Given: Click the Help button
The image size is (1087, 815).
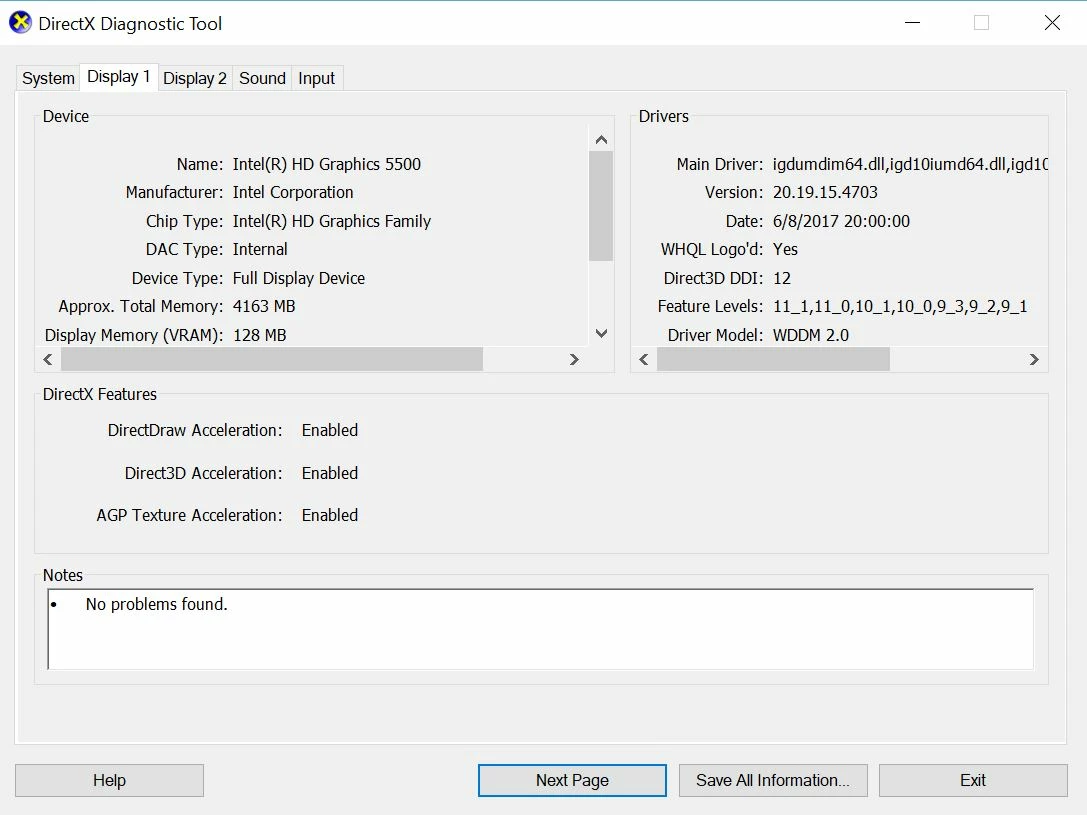Looking at the screenshot, I should 110,780.
